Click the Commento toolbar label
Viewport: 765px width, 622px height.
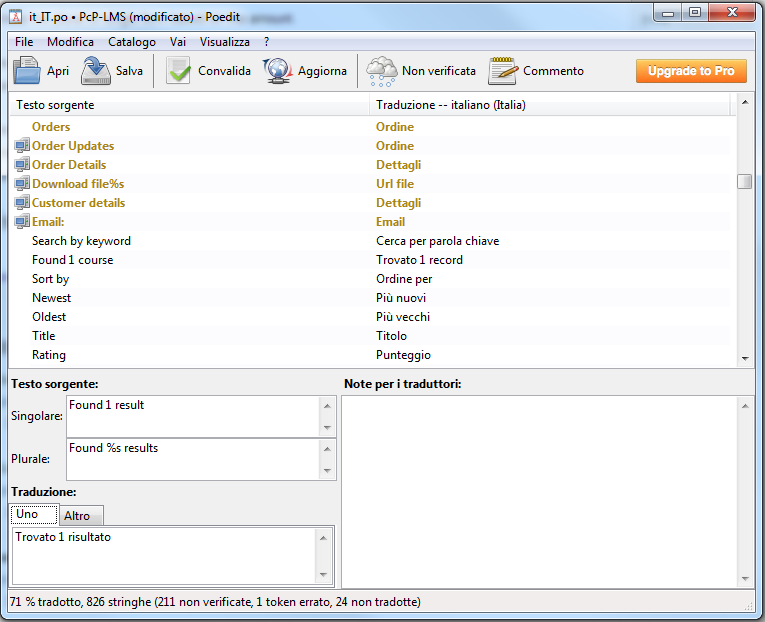553,71
